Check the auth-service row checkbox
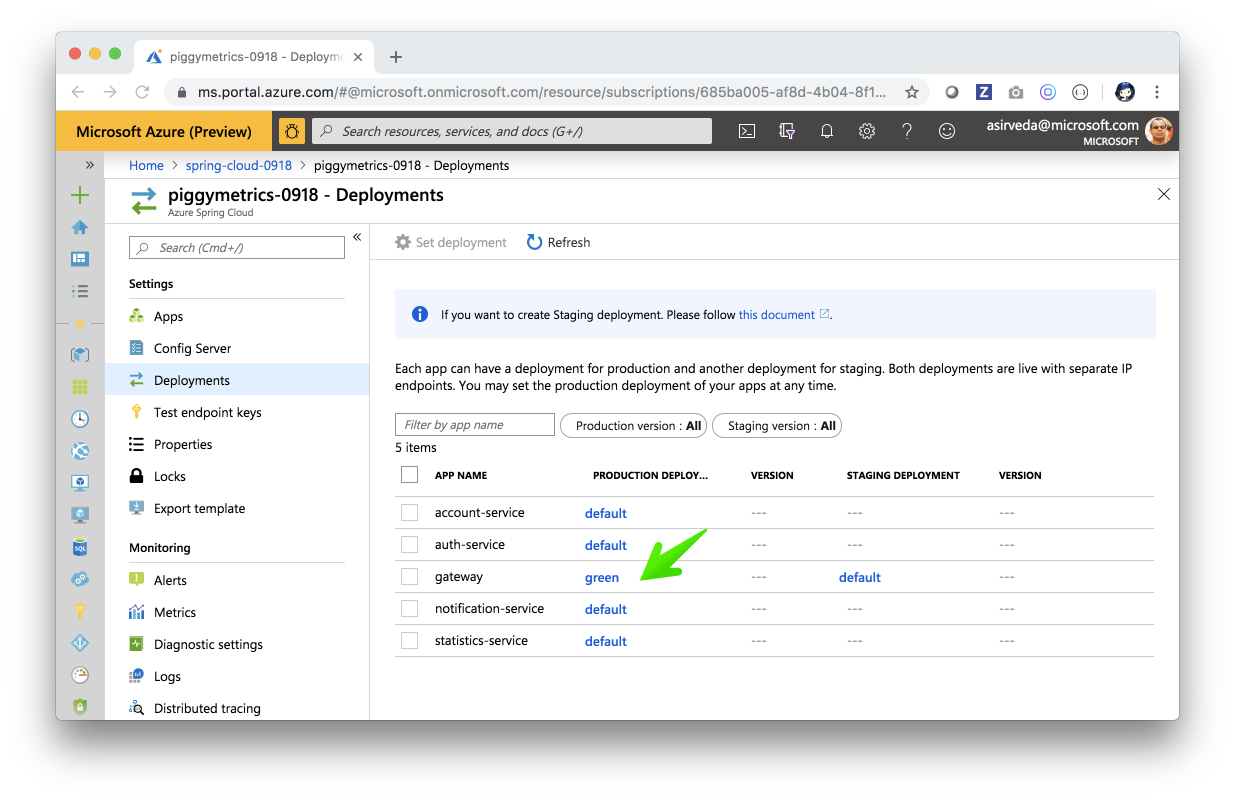Viewport: 1235px width, 800px height. (409, 545)
